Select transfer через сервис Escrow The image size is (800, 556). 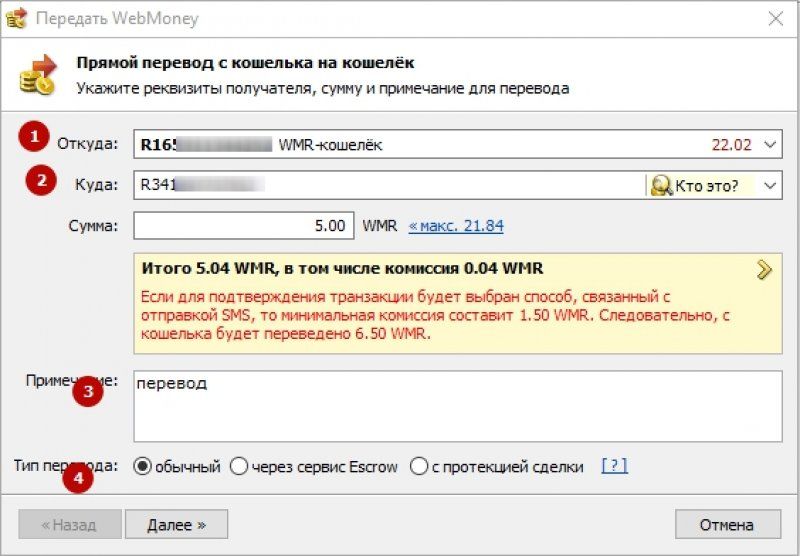[313, 466]
